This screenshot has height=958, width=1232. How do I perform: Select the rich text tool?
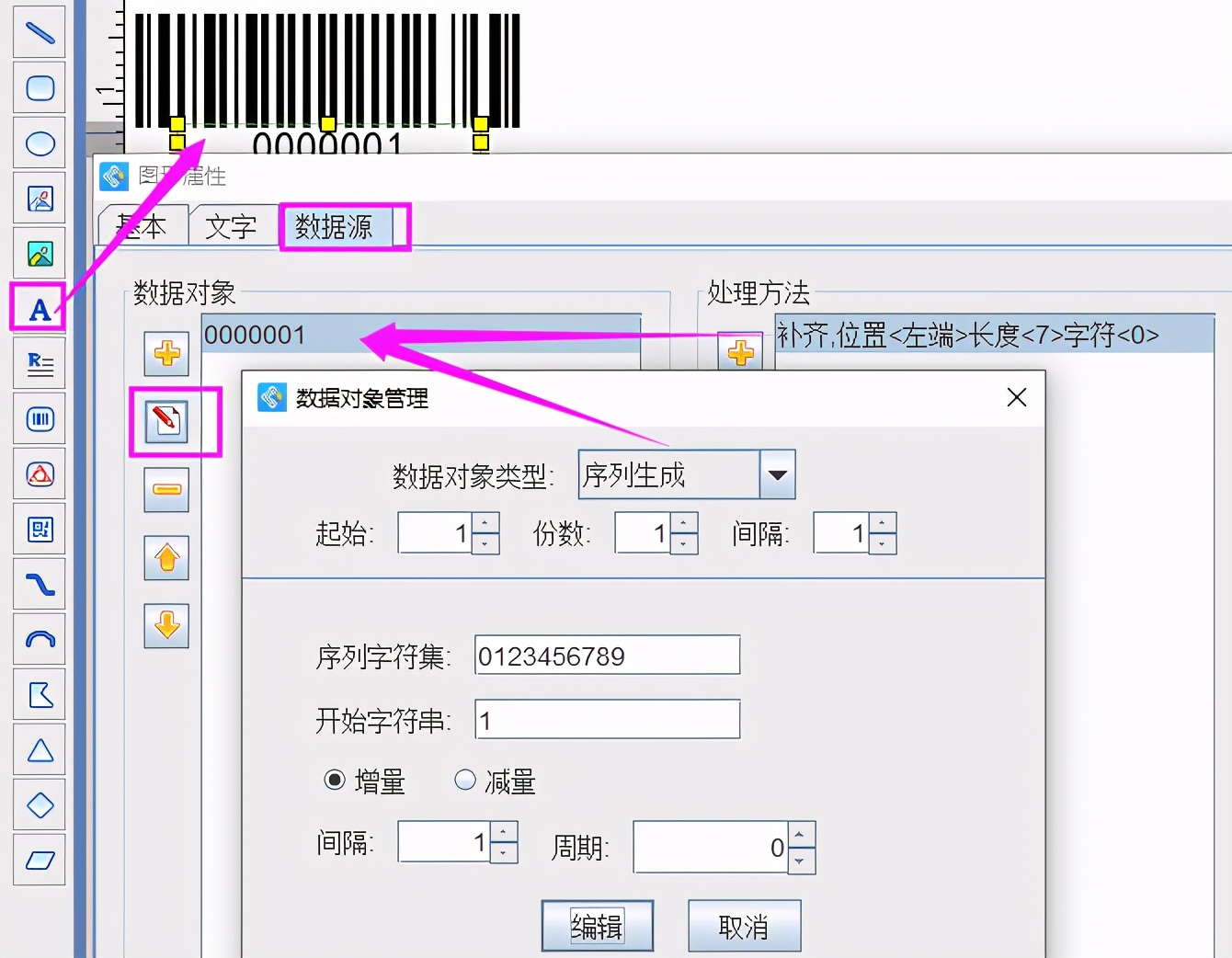40,364
